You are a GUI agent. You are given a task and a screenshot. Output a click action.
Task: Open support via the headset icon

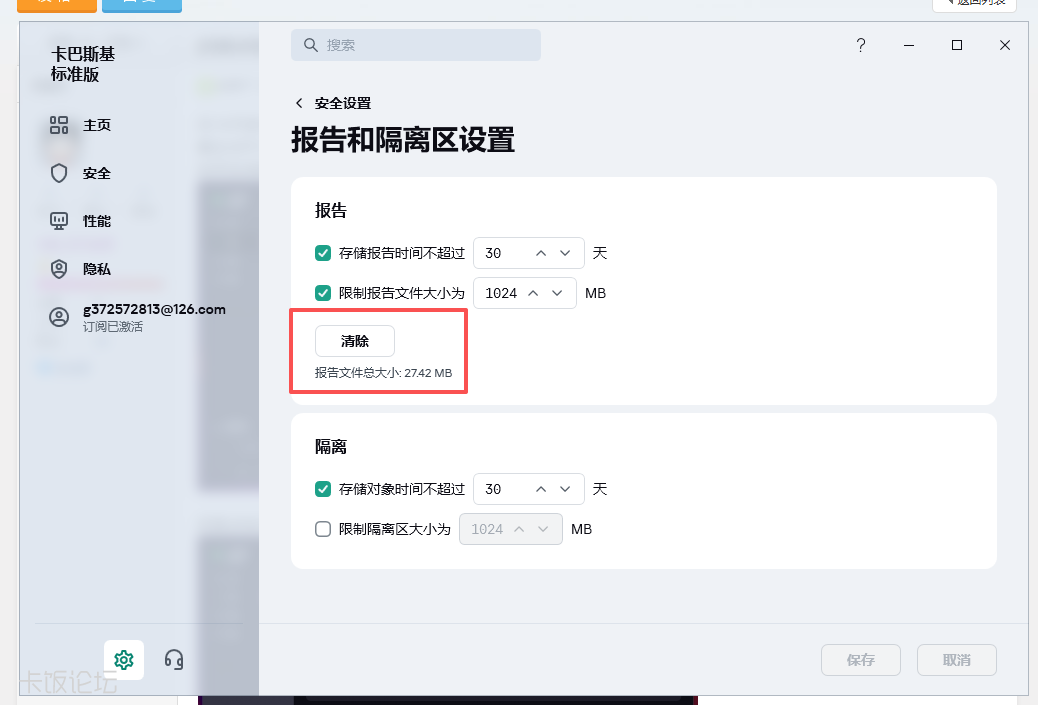[173, 660]
